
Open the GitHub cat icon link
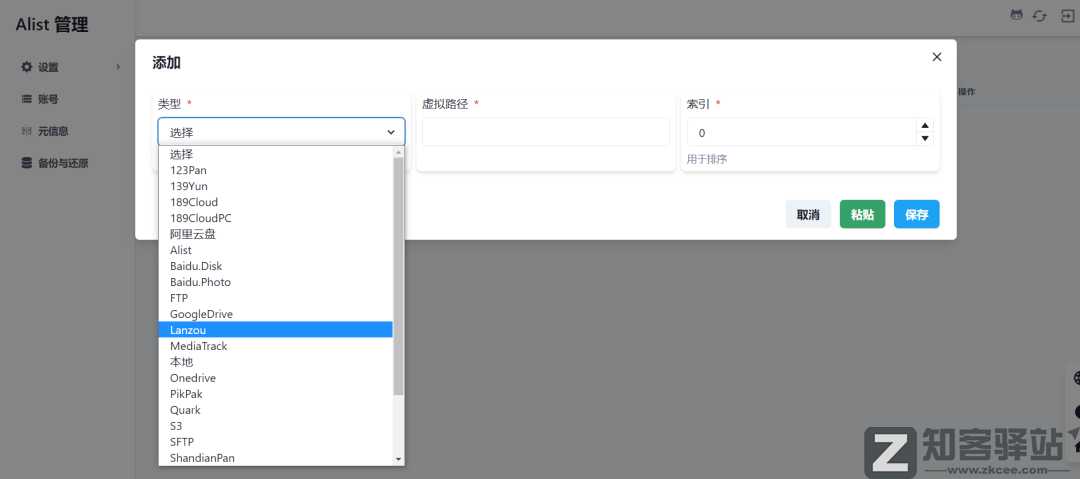click(1017, 16)
